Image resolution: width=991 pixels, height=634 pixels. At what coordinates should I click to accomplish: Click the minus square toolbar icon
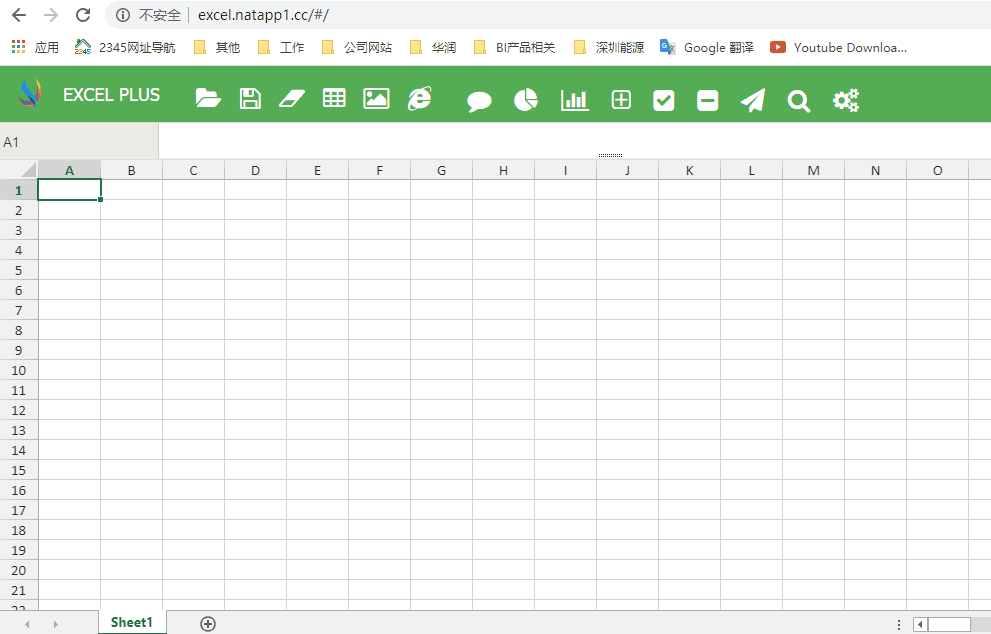707,101
